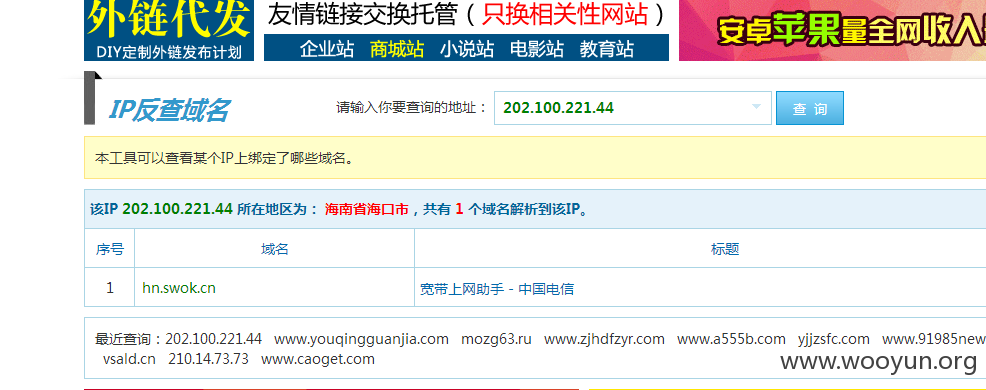
Task: Focus the 202.100.221.44 address input field
Action: point(632,108)
